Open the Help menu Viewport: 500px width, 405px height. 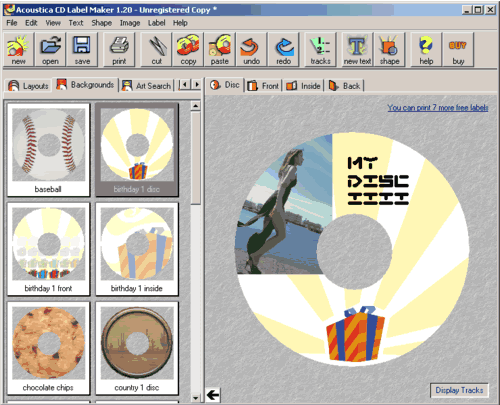pos(180,23)
